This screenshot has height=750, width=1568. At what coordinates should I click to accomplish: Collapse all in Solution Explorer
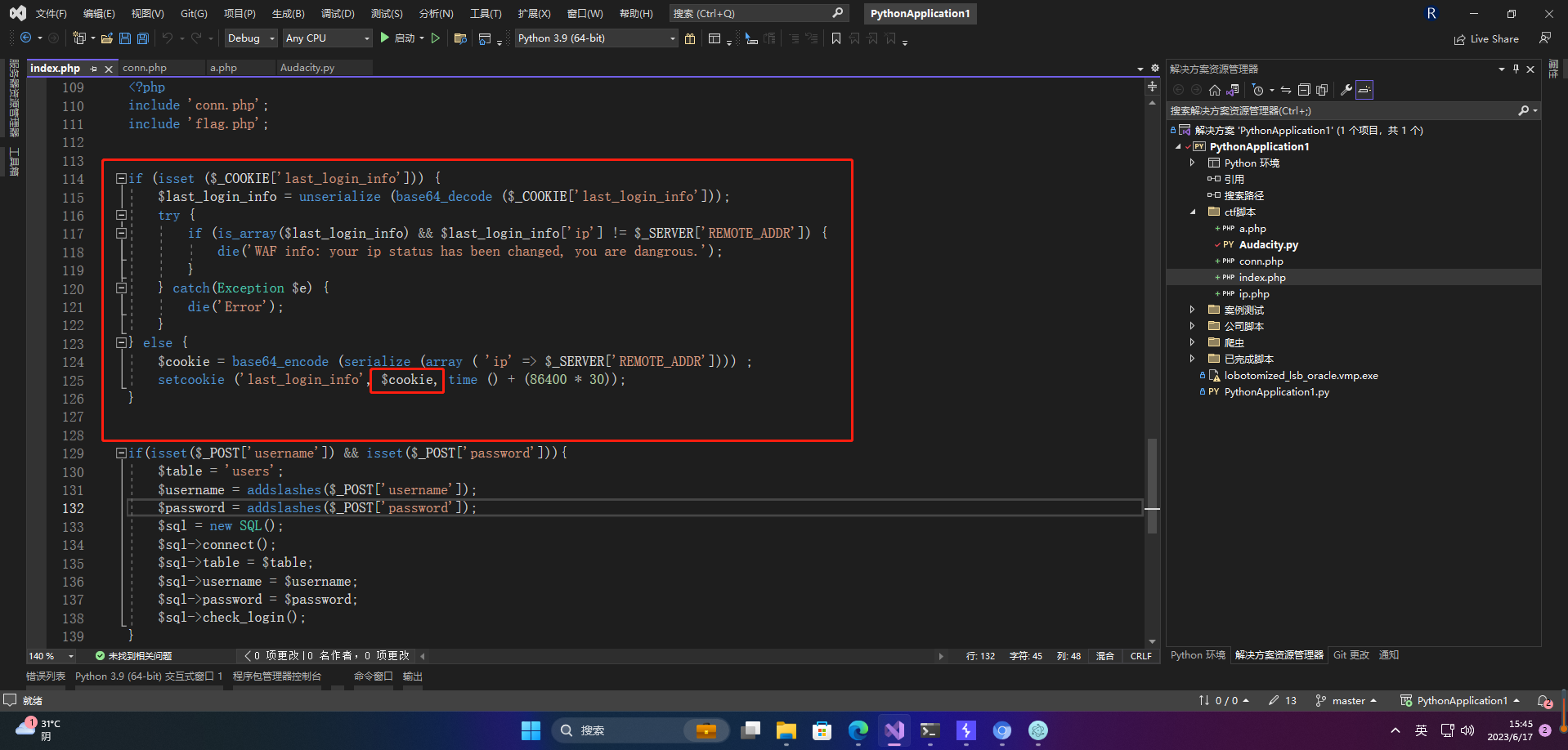[1304, 90]
